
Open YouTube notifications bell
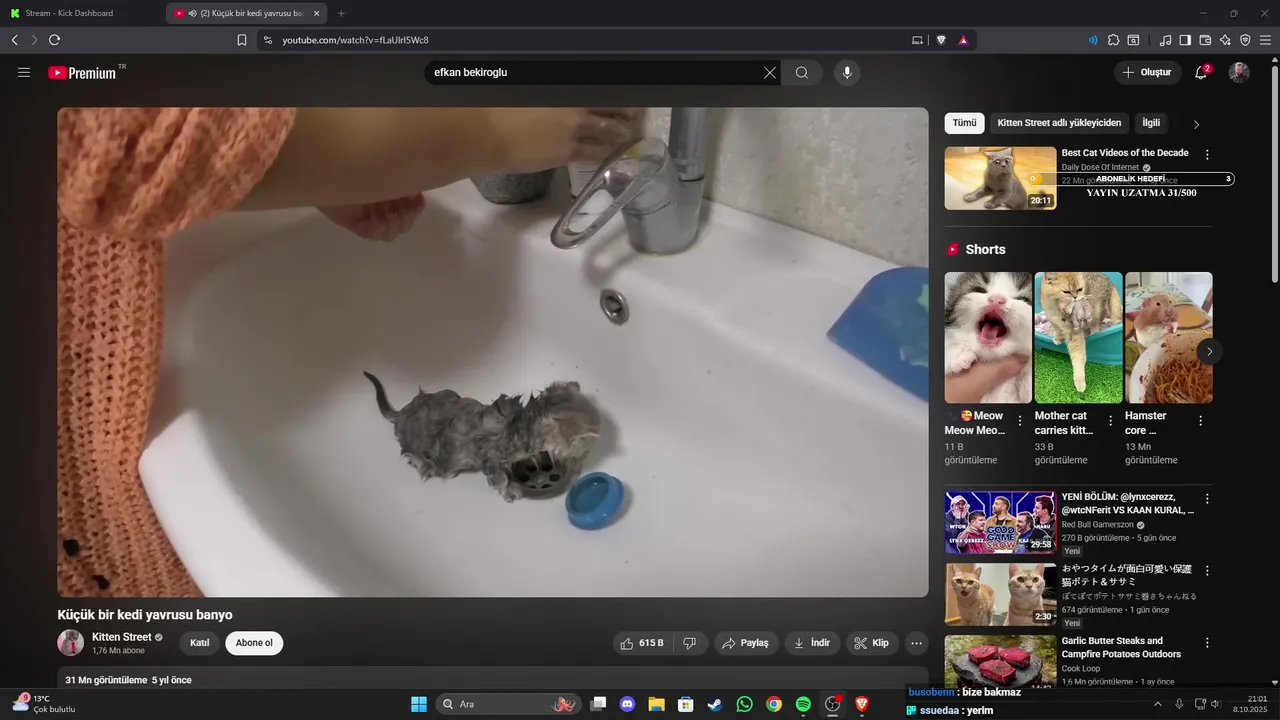click(1201, 73)
